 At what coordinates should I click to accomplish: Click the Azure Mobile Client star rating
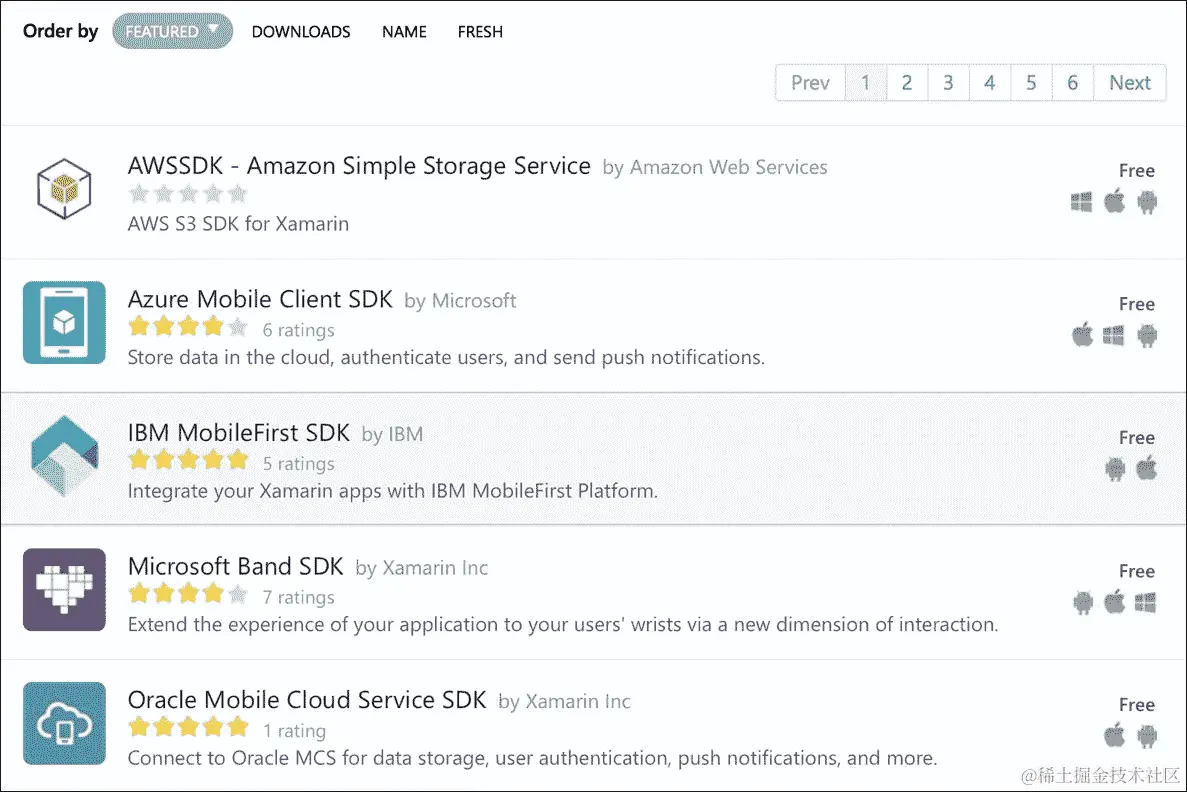point(188,327)
